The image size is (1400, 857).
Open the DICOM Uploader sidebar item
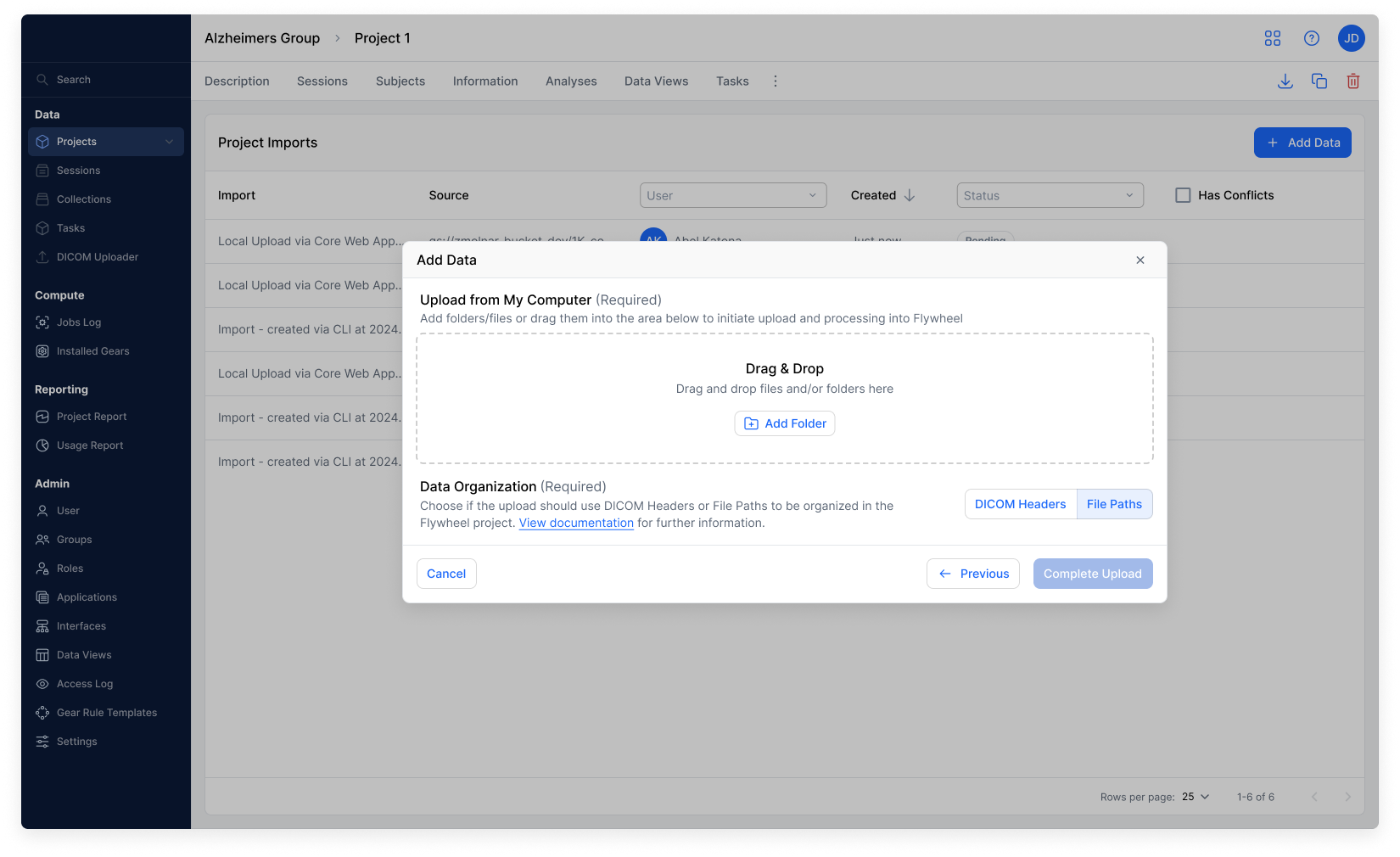click(106, 257)
